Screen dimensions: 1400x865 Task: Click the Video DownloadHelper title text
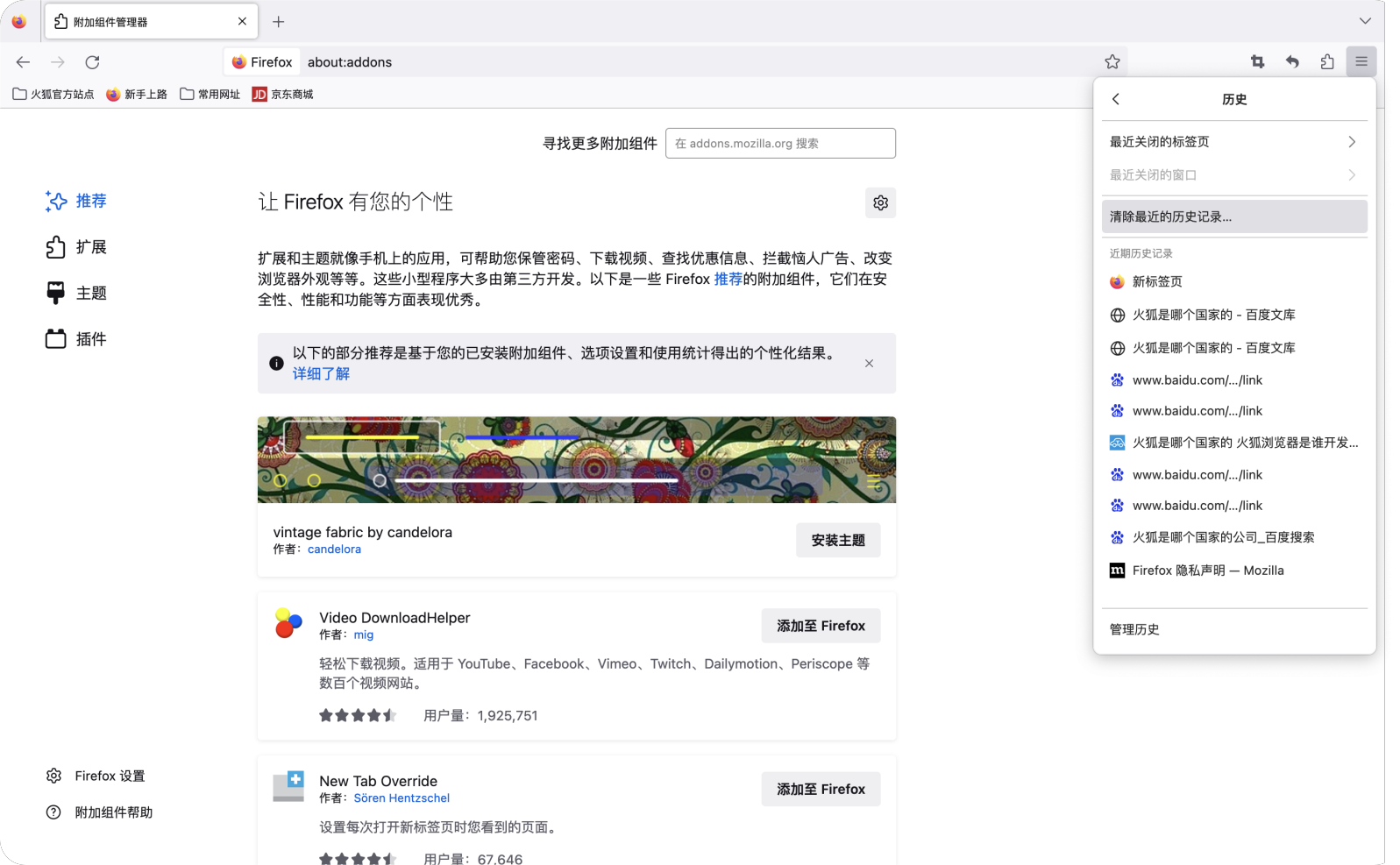click(394, 618)
